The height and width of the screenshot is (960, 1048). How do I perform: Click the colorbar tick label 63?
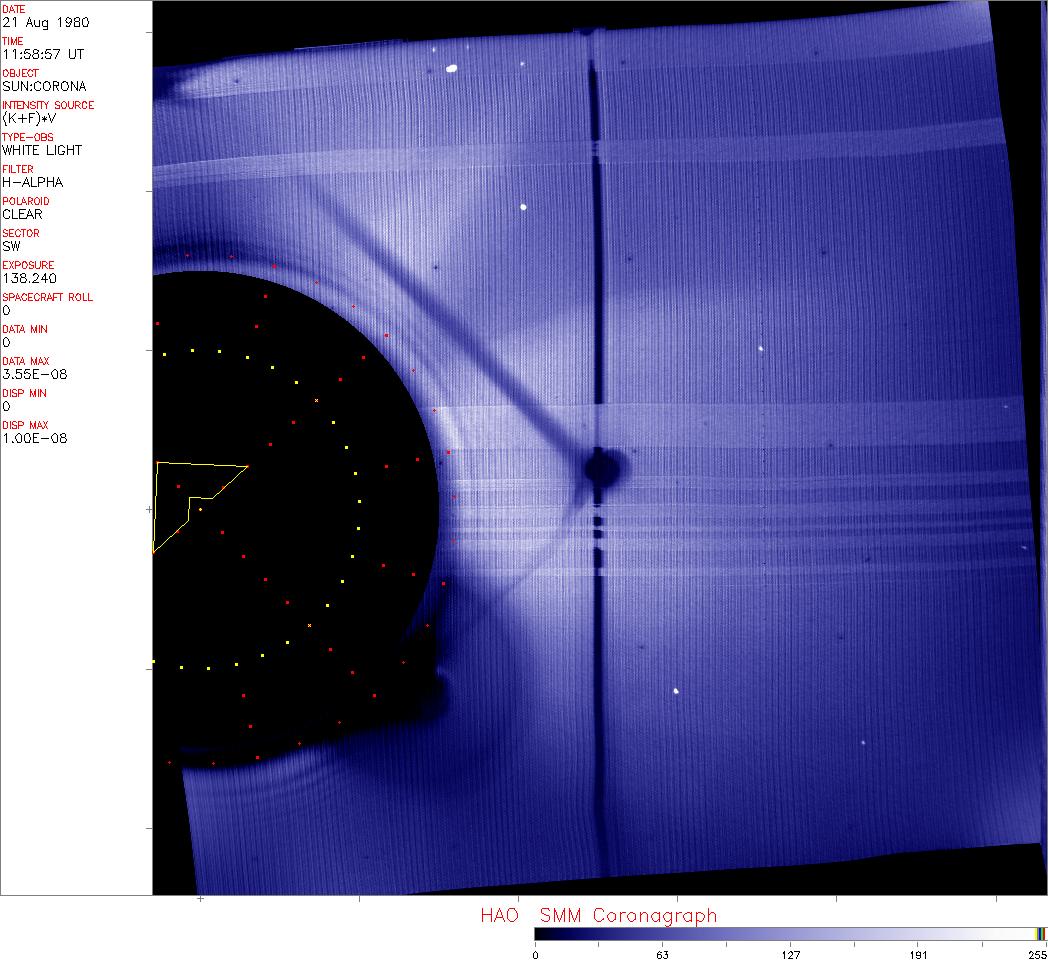[661, 954]
